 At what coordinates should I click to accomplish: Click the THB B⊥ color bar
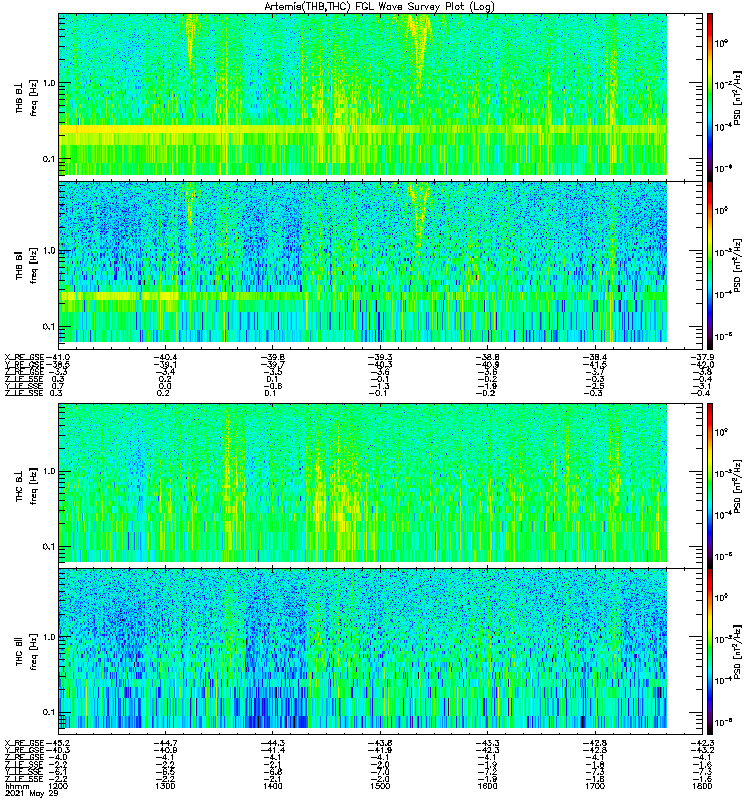710,97
